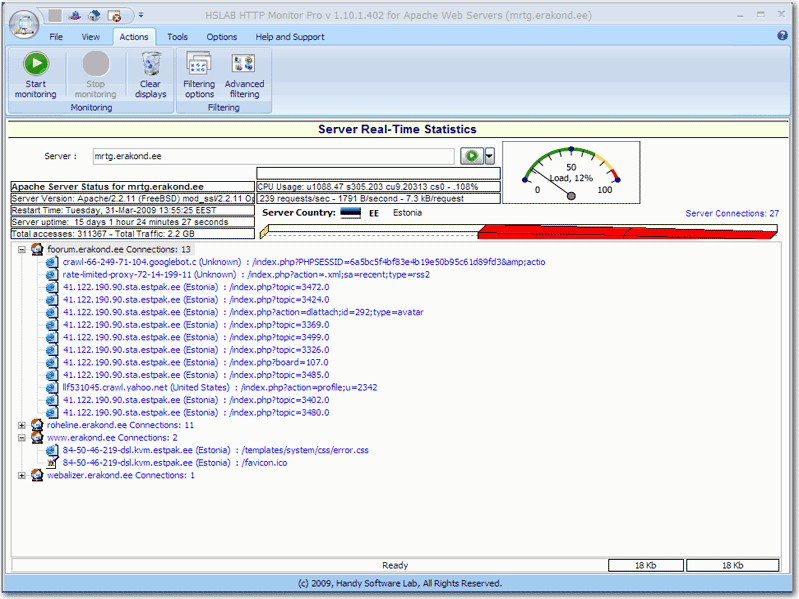Click the second 18 Kb status bar box

[732, 565]
